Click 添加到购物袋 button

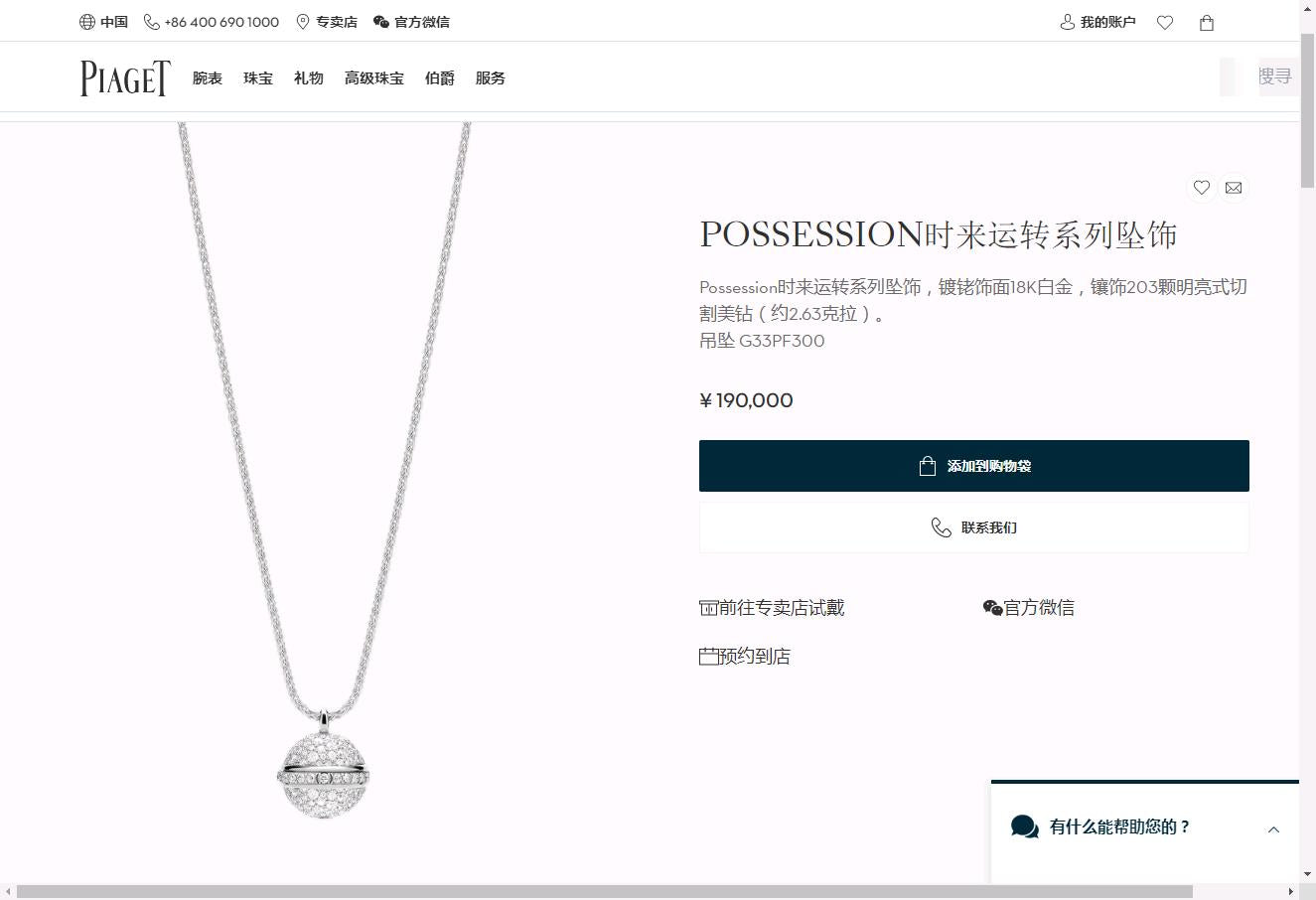973,466
